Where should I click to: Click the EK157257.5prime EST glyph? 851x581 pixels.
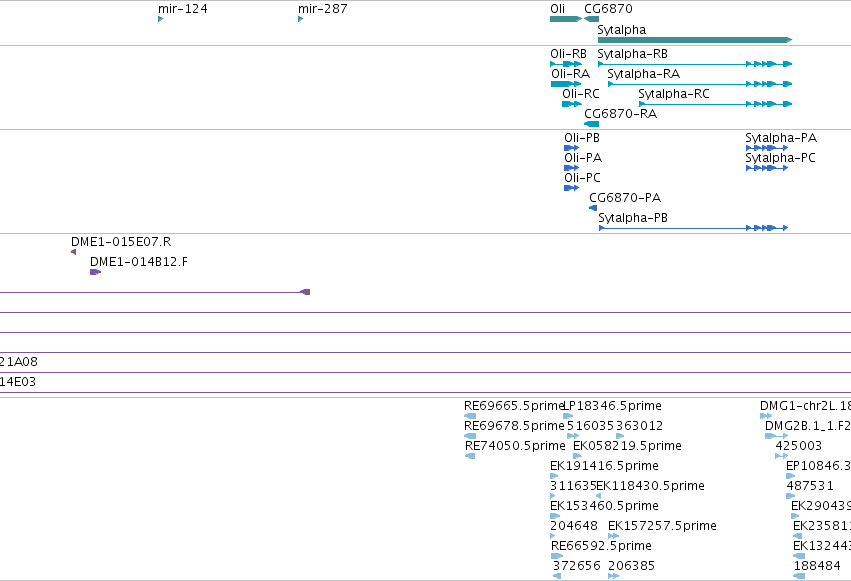click(614, 537)
